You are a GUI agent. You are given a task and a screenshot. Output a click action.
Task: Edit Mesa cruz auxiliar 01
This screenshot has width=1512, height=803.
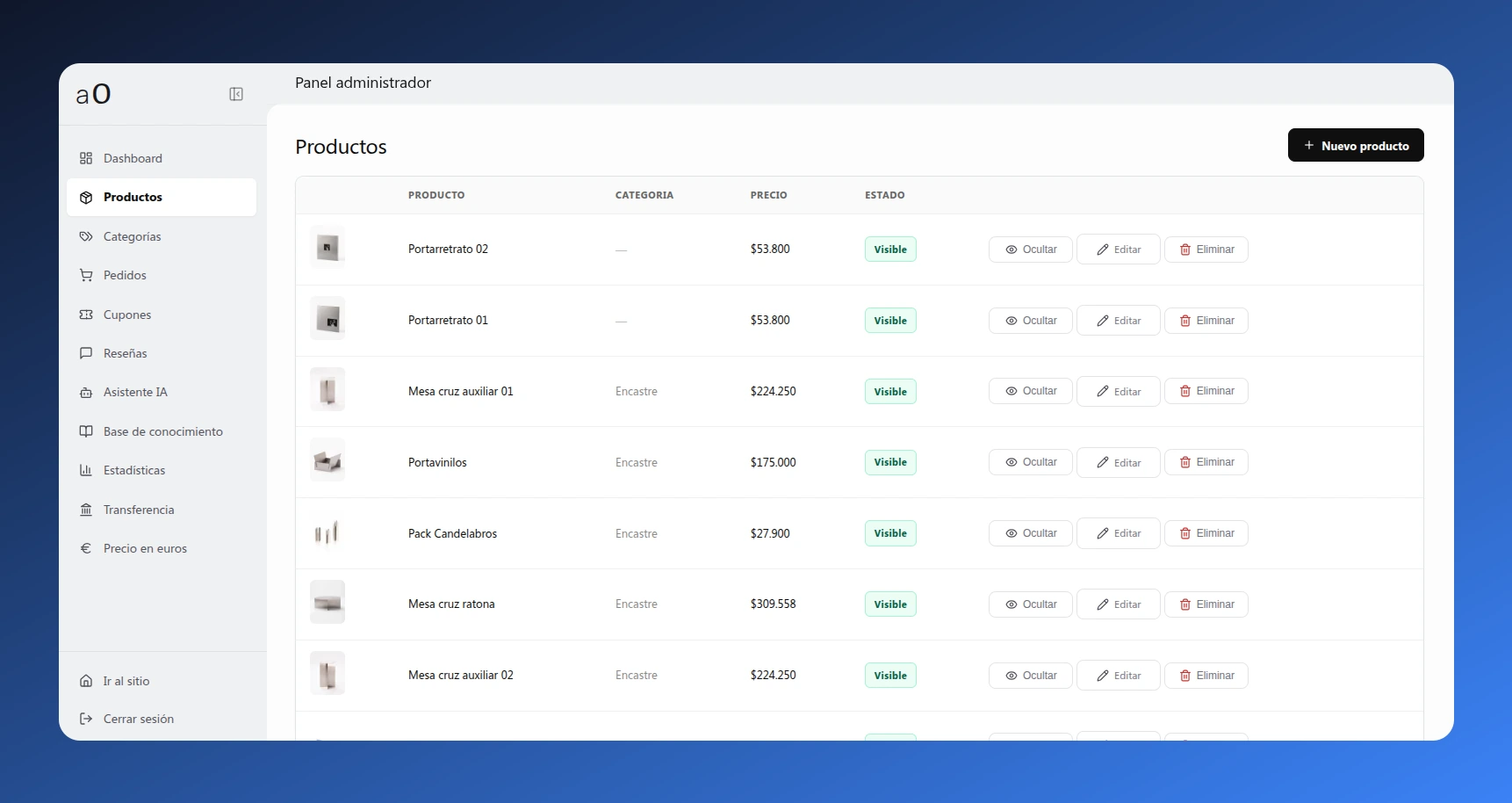(x=1119, y=391)
